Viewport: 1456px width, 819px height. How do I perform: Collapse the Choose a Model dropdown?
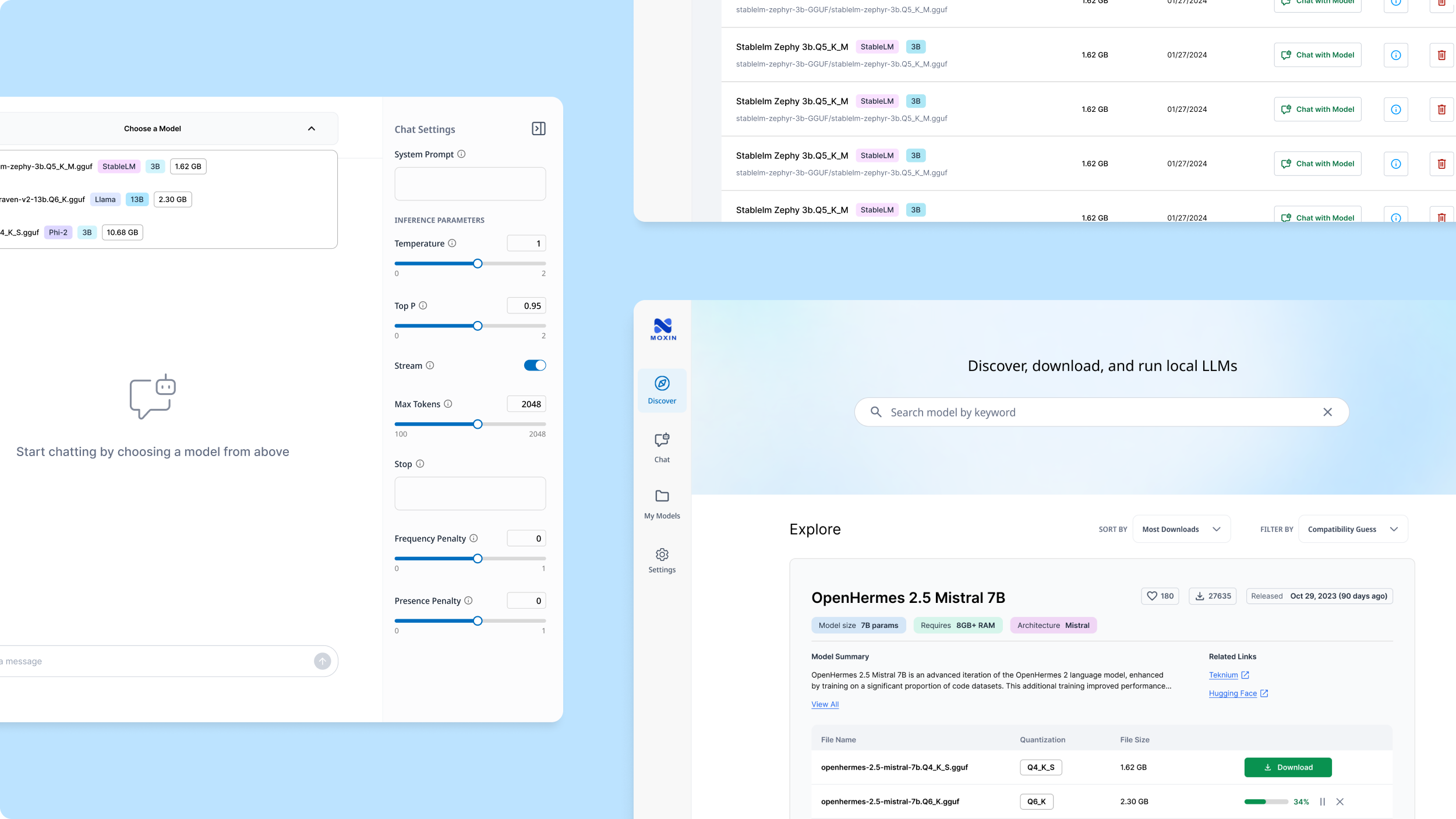[311, 129]
